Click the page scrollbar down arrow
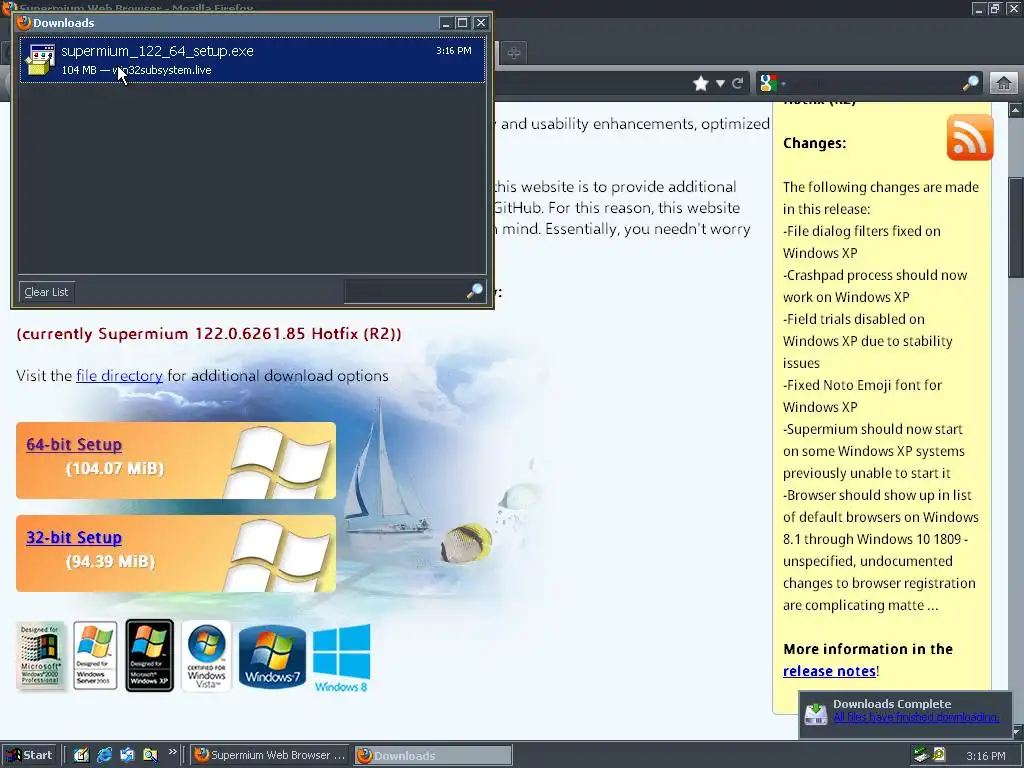Image resolution: width=1024 pixels, height=768 pixels. tap(1016, 731)
